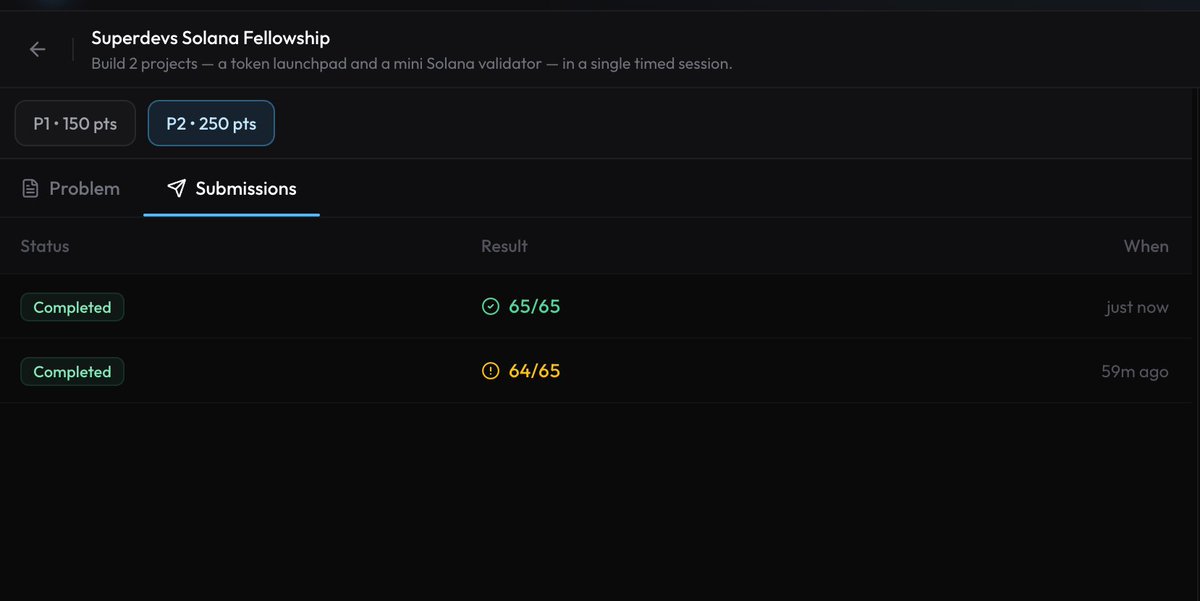Click the green check icon next to 65/65
The image size is (1200, 601).
[490, 307]
